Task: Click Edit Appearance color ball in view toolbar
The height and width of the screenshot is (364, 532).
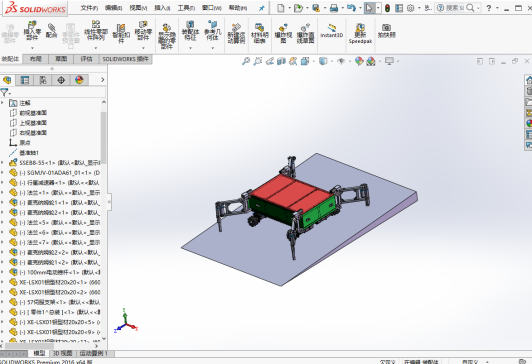Action: point(359,61)
